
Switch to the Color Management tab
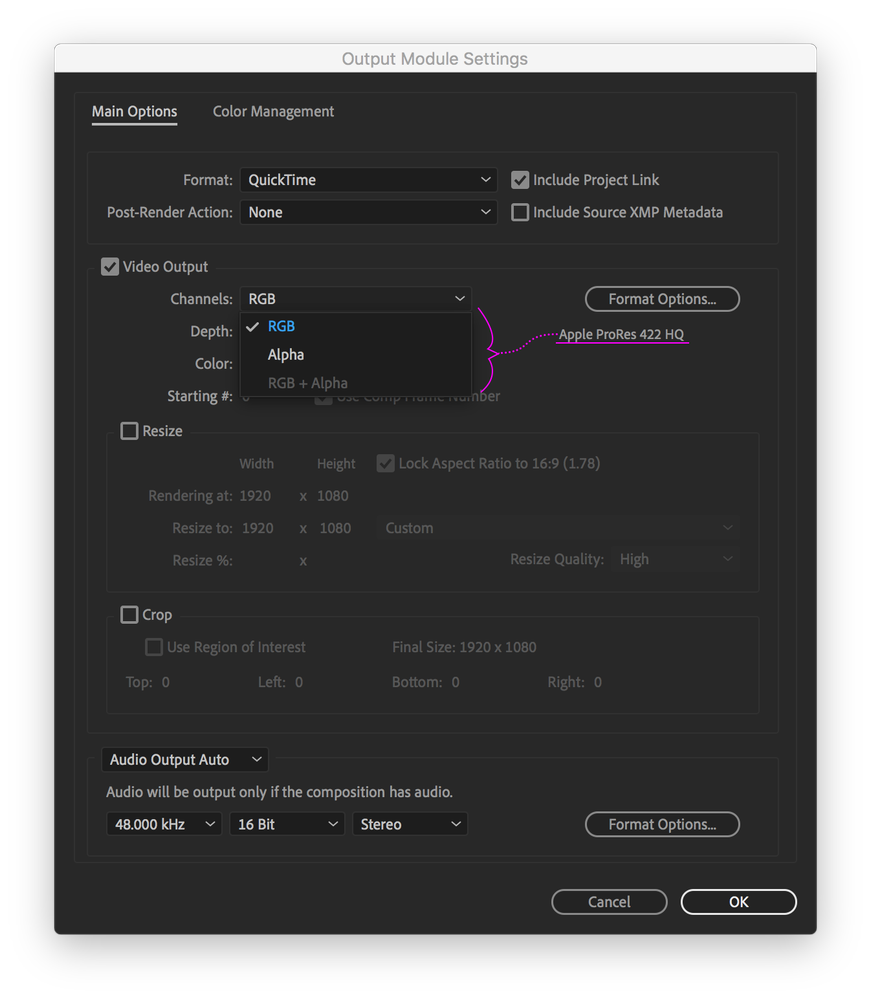click(272, 111)
